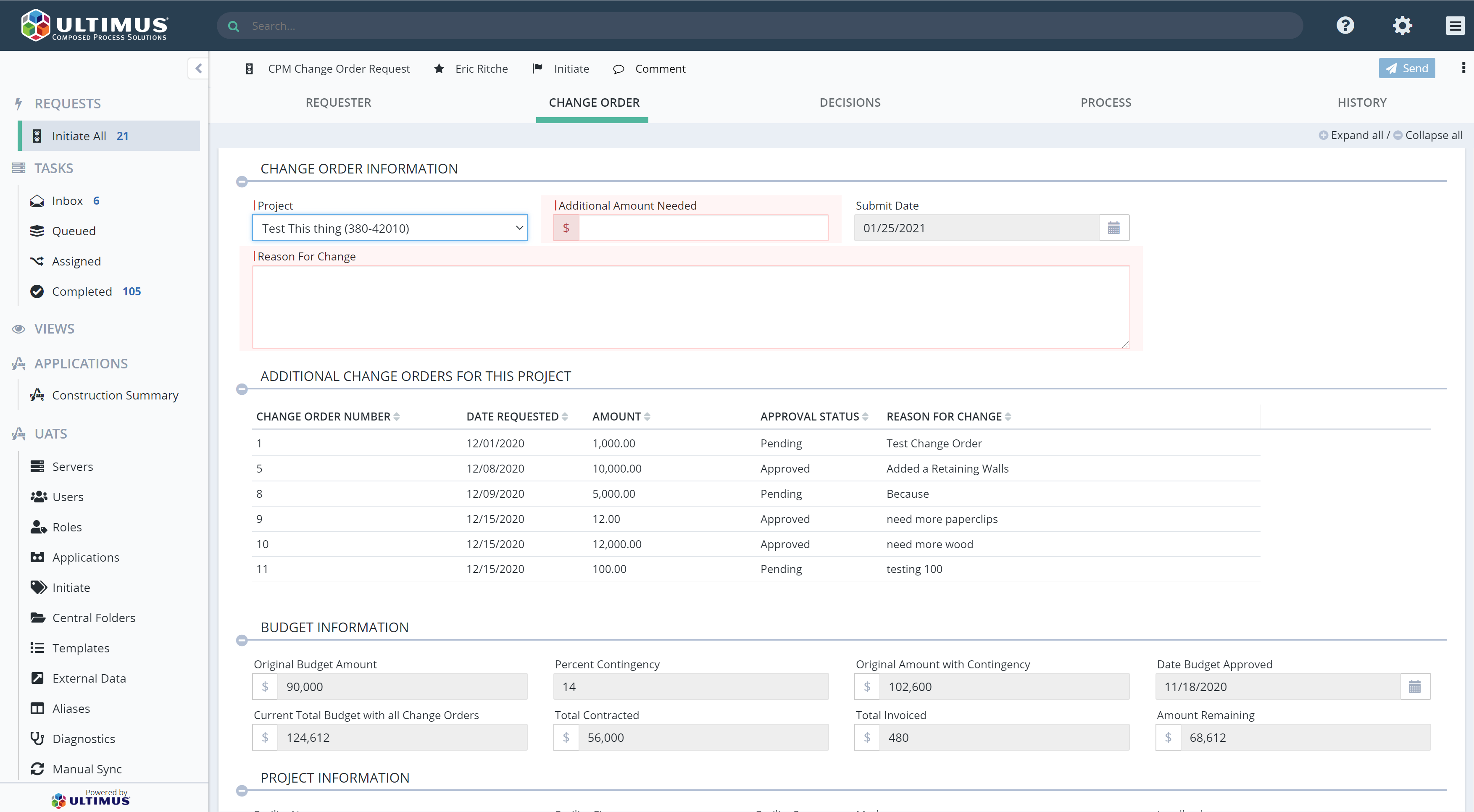Click the Submit Date field 01/25/2021
The image size is (1474, 812).
pyautogui.click(x=976, y=229)
